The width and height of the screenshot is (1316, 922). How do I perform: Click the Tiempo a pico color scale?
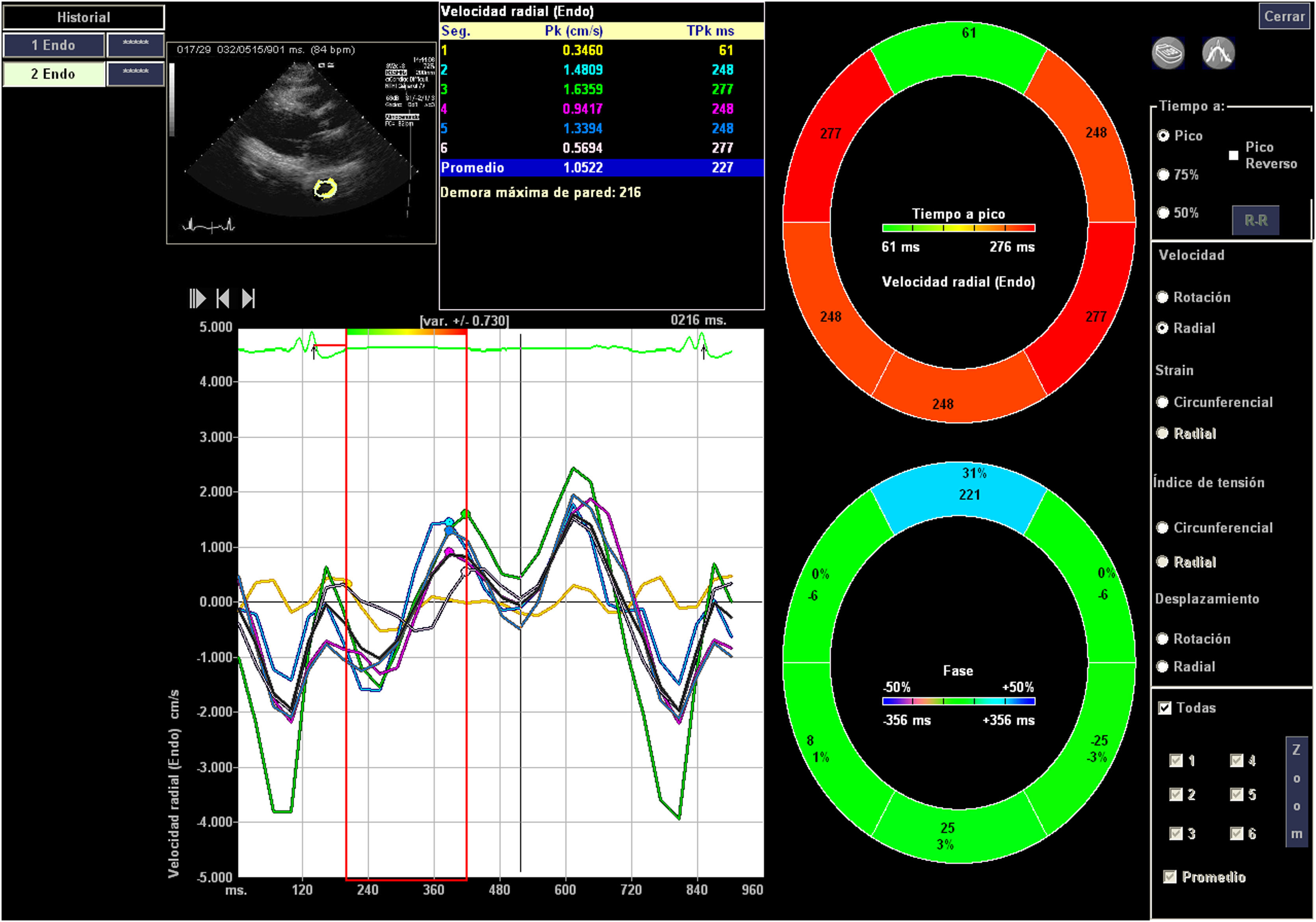958,228
